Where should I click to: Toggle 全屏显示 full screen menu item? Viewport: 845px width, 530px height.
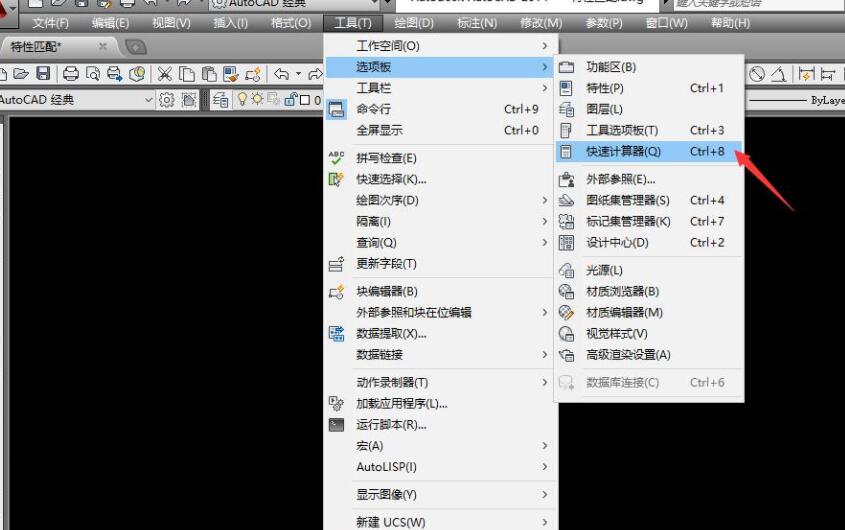click(441, 130)
